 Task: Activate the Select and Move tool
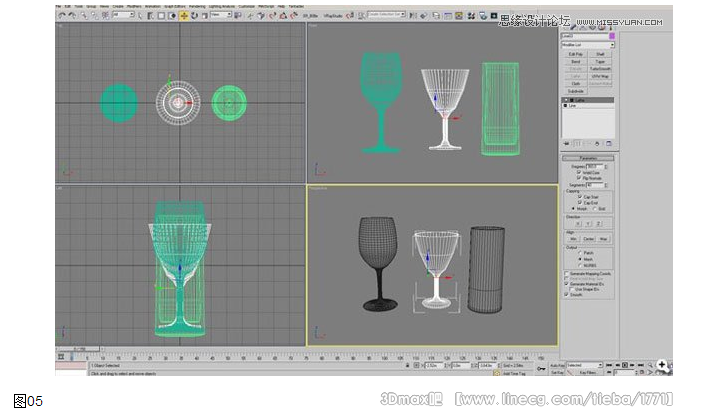tap(184, 16)
